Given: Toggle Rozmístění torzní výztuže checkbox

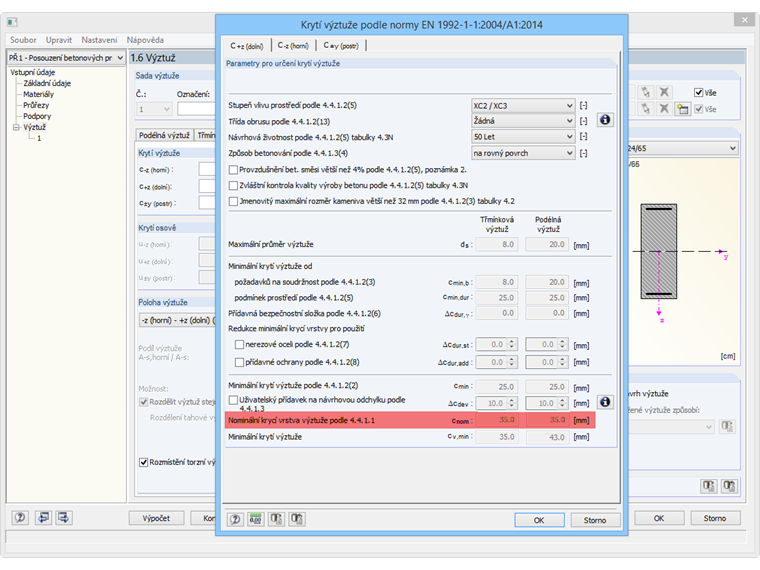Looking at the screenshot, I should [143, 462].
